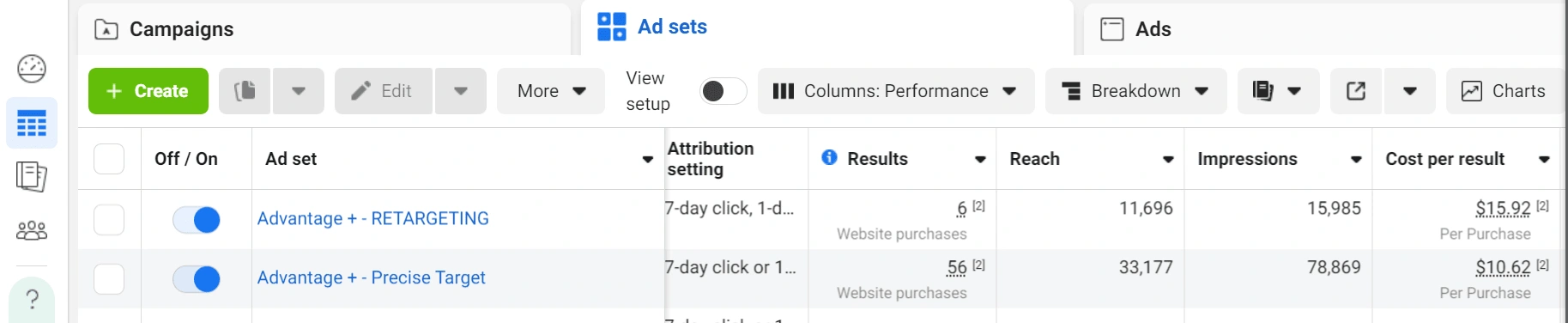The width and height of the screenshot is (1568, 323).
Task: Click the export share icon
Action: (1356, 91)
